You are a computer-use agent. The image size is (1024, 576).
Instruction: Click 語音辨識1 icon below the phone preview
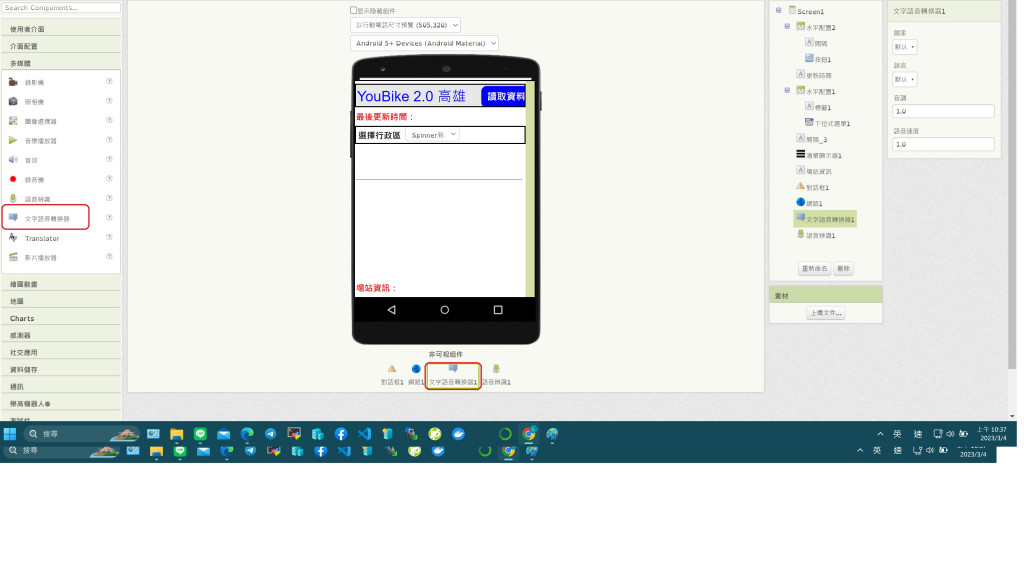496,370
